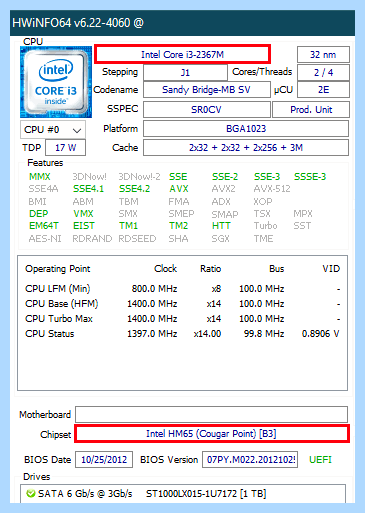This screenshot has height=513, width=365.
Task: Click the greyed Turbo feature label
Action: [x=266, y=226]
